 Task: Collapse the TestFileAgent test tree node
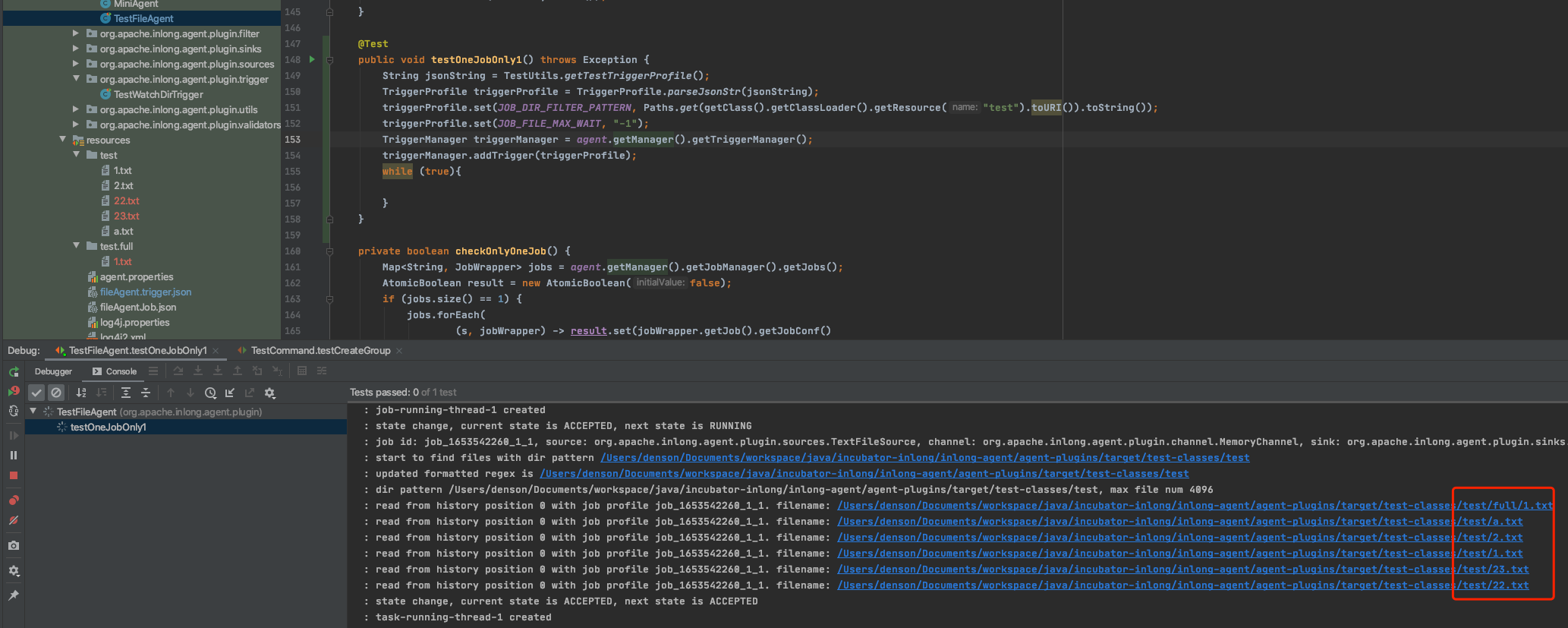33,411
